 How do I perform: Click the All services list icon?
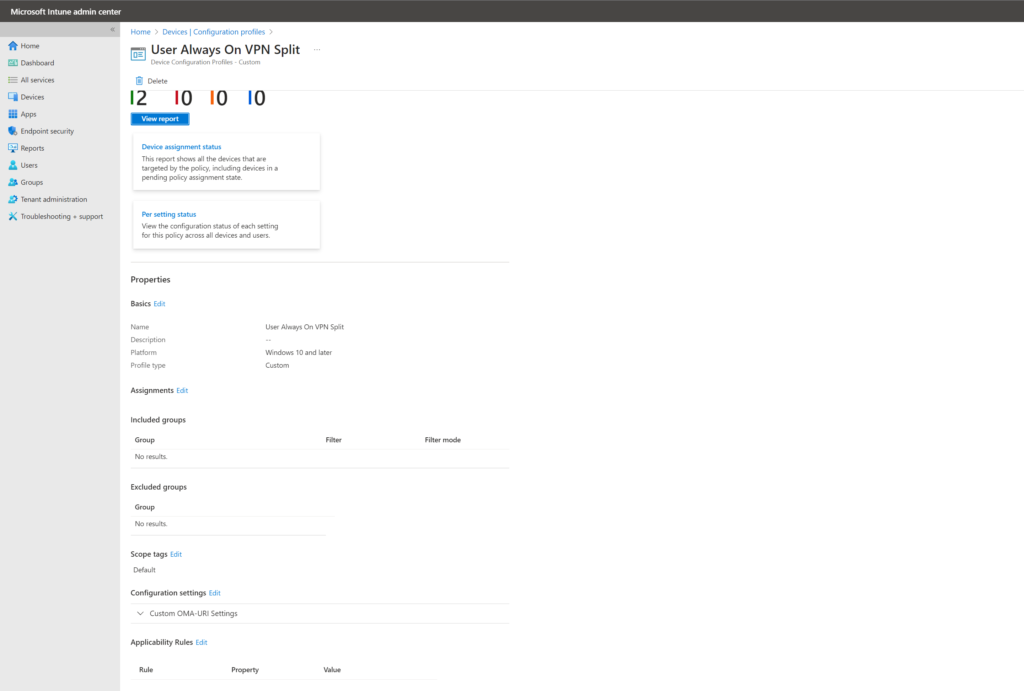point(12,80)
